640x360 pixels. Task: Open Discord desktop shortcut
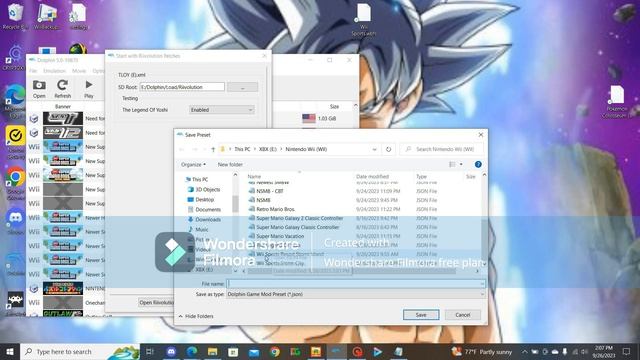pyautogui.click(x=15, y=222)
